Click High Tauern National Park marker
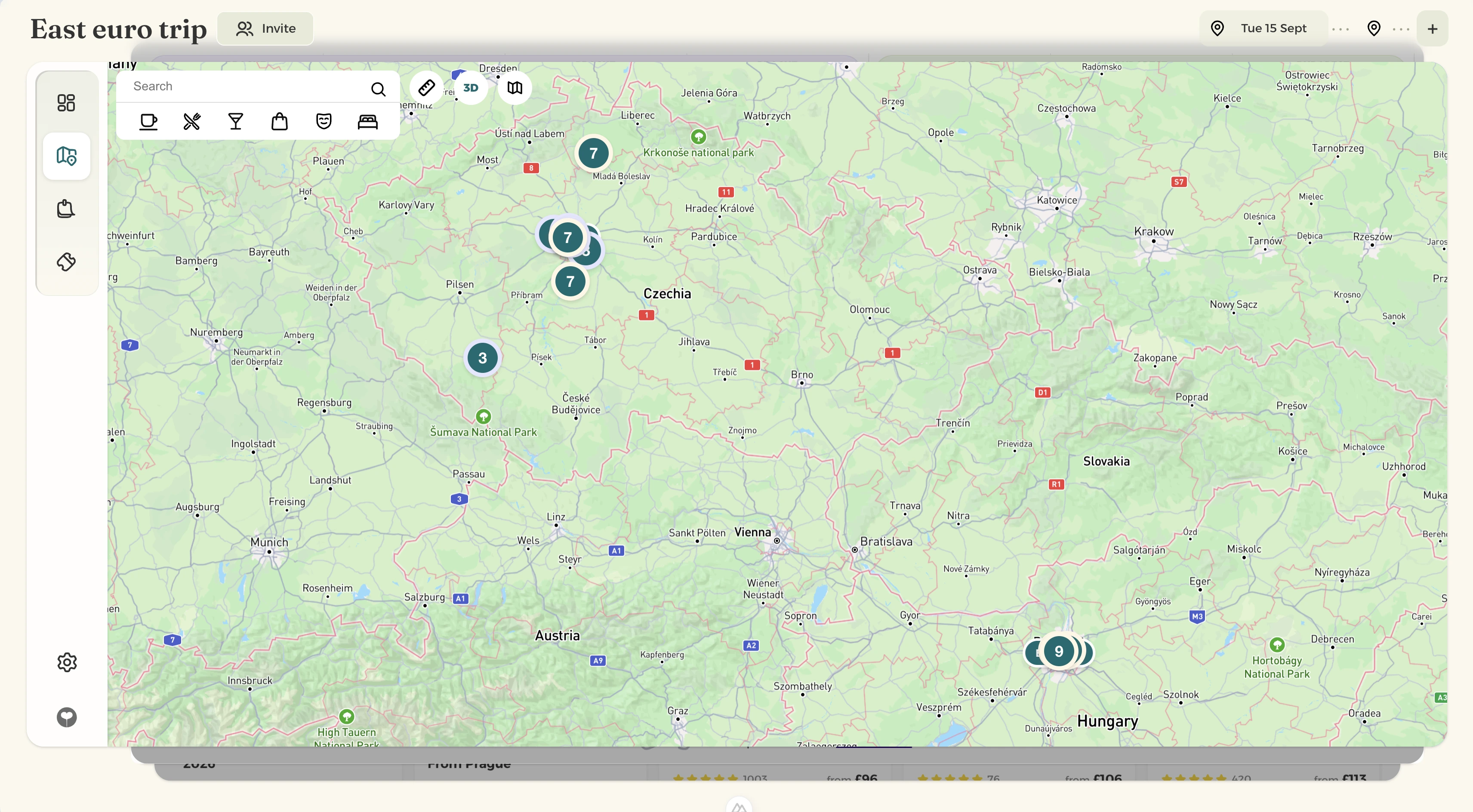 (346, 717)
